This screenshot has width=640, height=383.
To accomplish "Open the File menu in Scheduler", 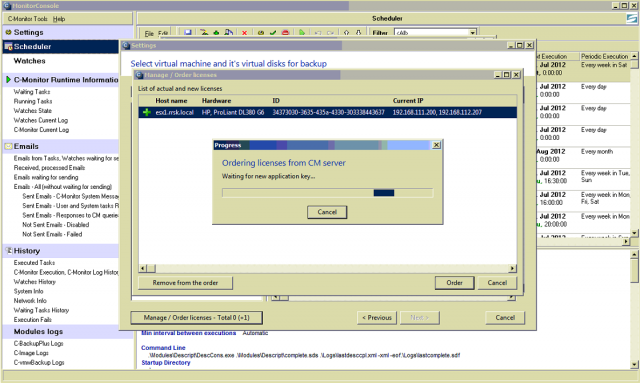I will (x=149, y=33).
